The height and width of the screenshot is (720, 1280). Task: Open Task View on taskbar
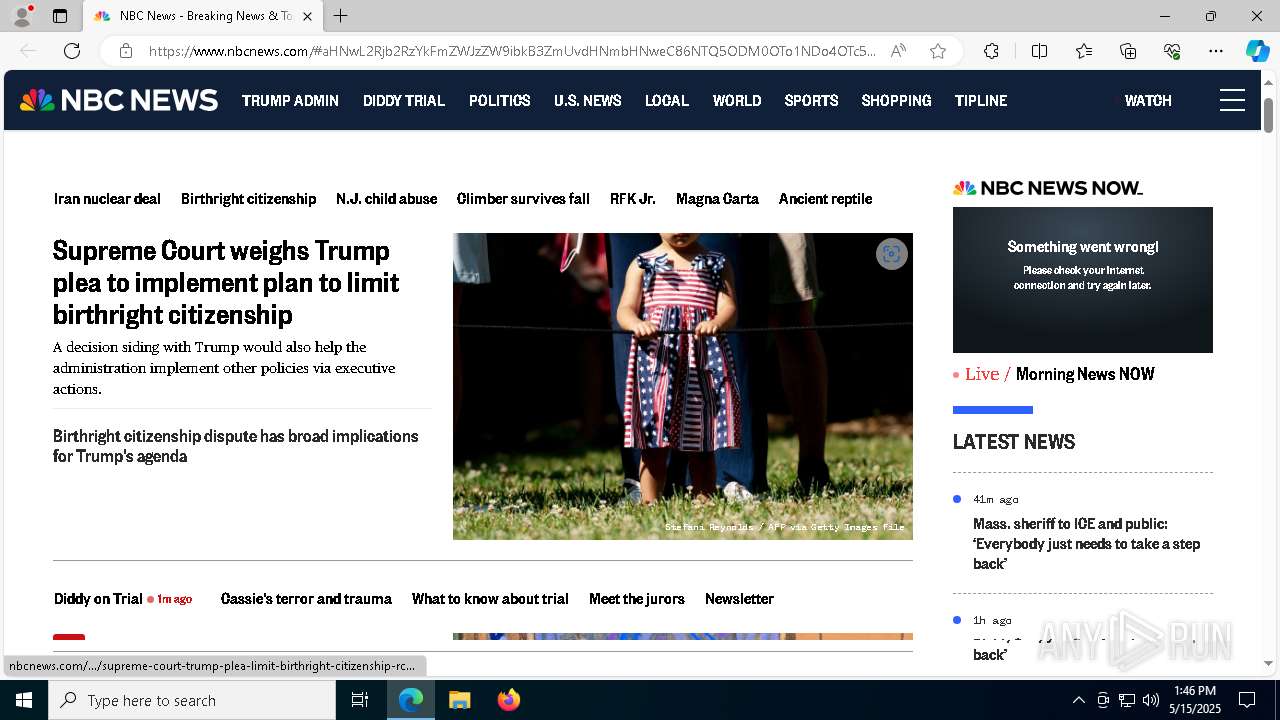pyautogui.click(x=360, y=700)
